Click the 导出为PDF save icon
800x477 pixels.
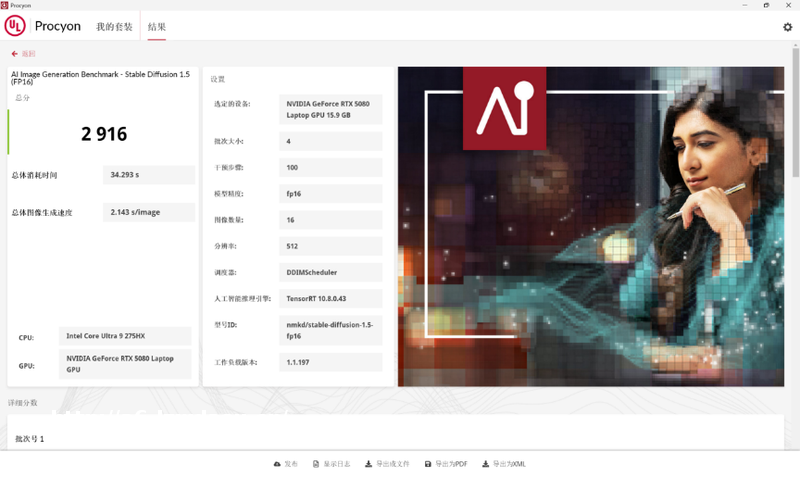[x=428, y=464]
